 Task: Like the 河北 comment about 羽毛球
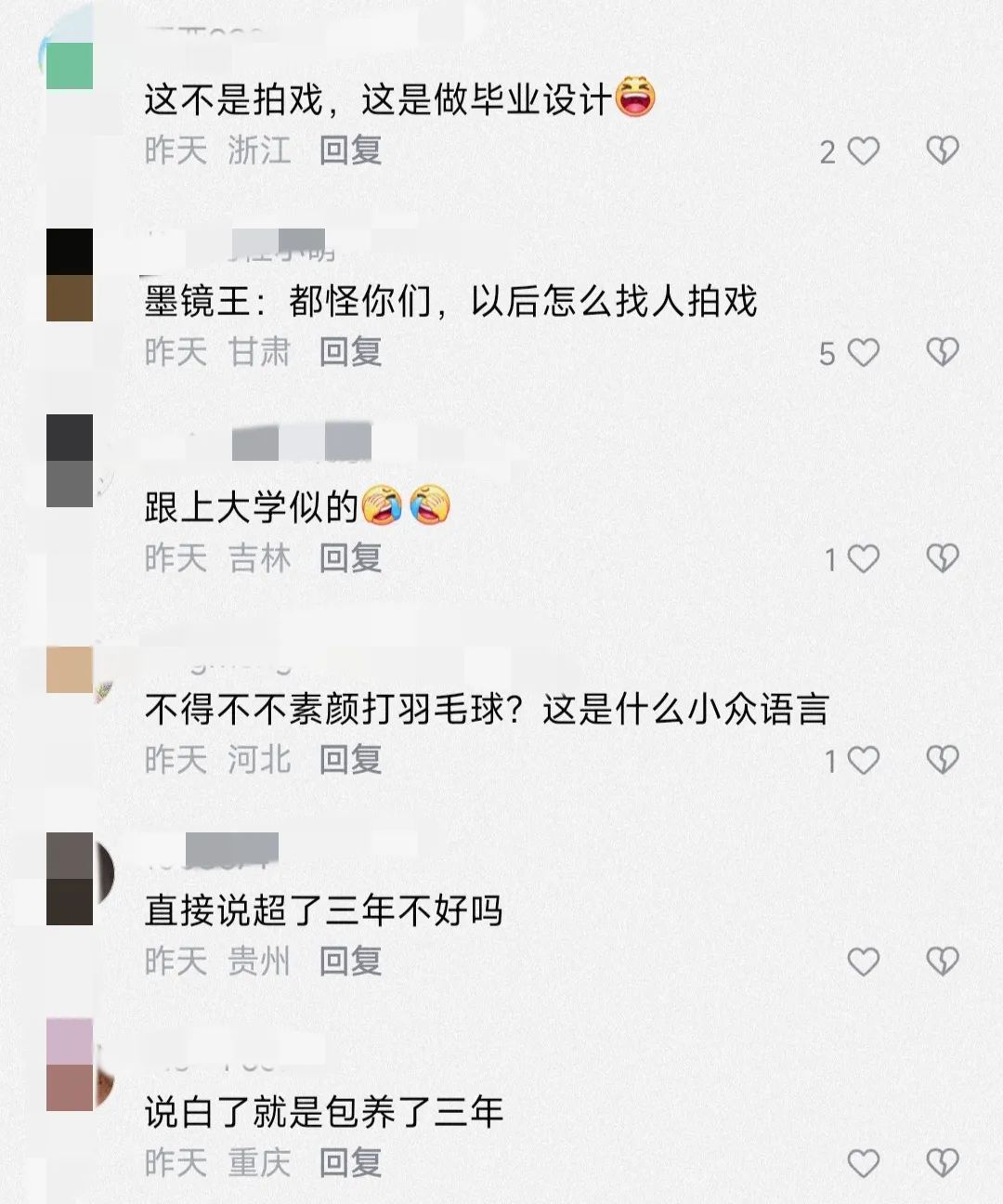click(864, 760)
